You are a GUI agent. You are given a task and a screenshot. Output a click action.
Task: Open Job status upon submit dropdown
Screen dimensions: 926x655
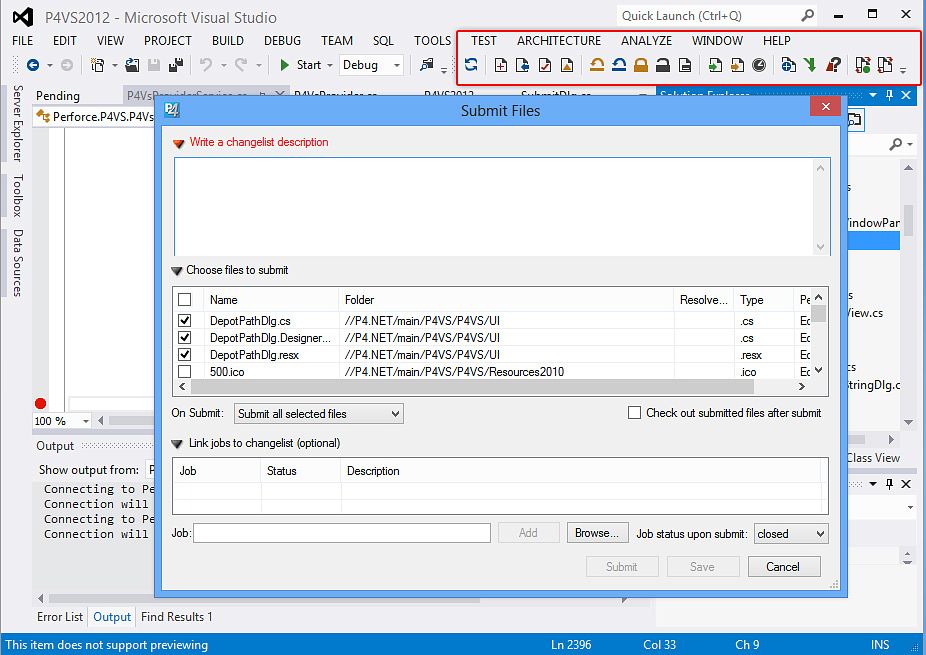(791, 534)
